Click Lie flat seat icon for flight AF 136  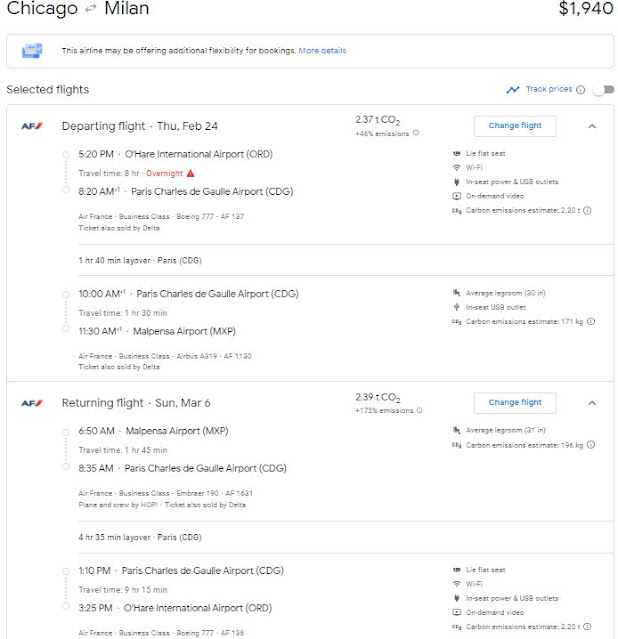(457, 570)
